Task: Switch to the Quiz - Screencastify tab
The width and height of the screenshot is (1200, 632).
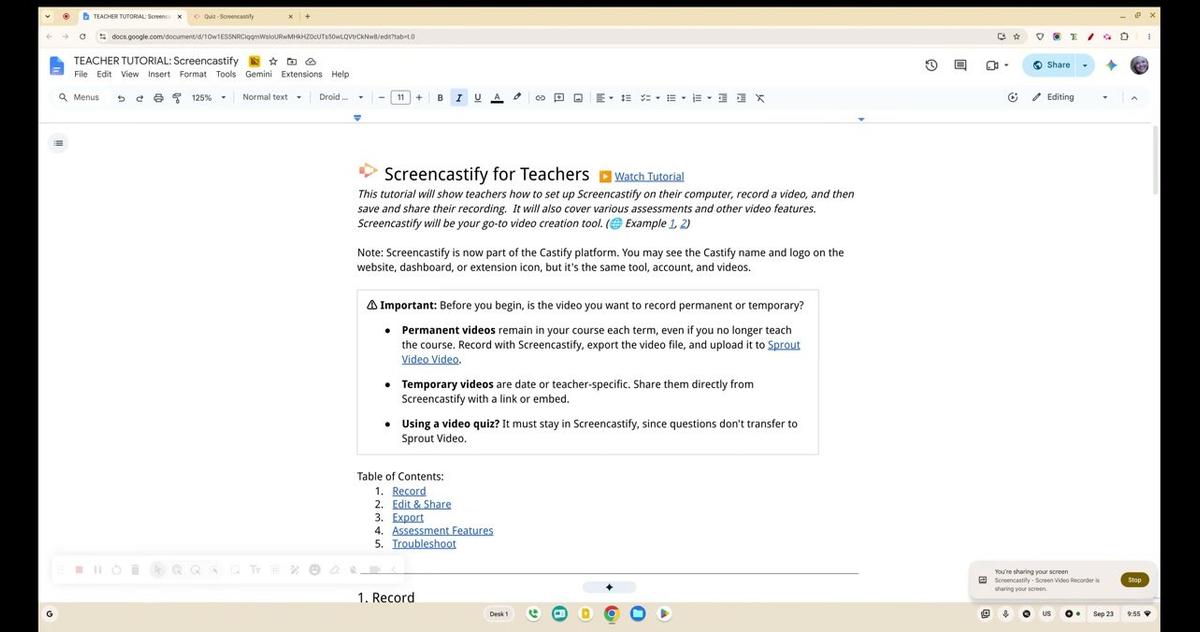Action: click(240, 16)
